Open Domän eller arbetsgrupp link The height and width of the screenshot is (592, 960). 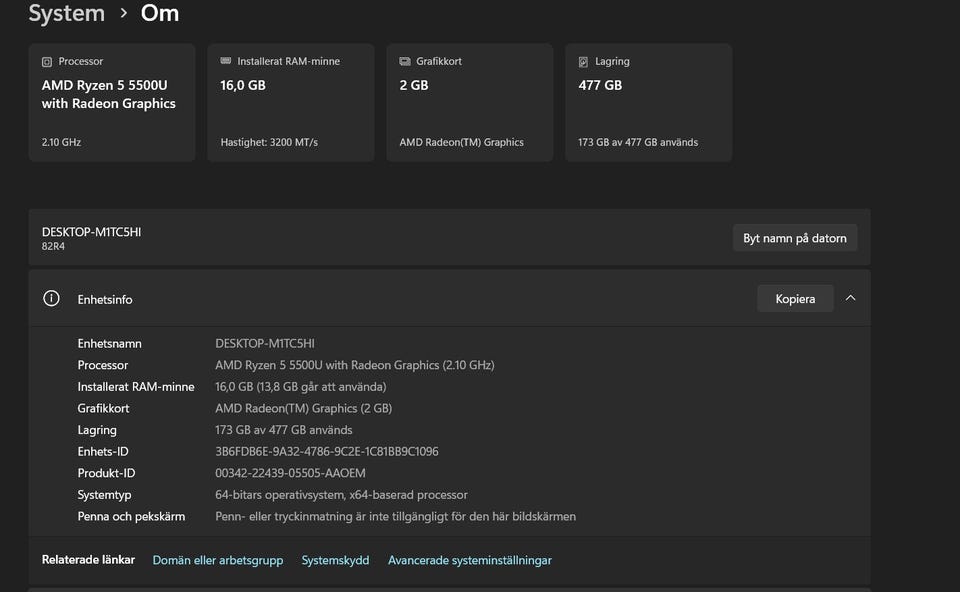(x=218, y=560)
